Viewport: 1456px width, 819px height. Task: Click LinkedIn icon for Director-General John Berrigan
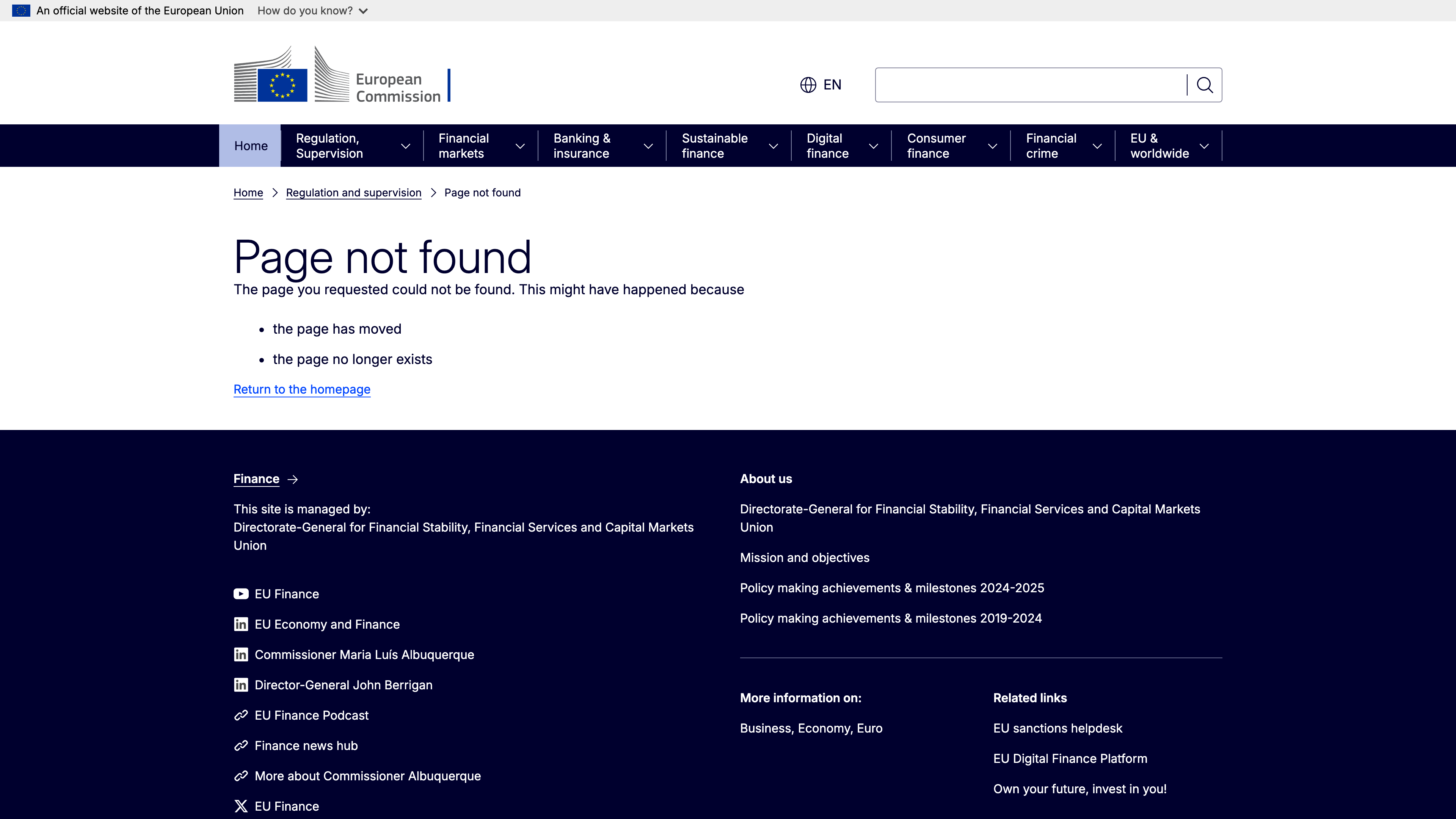241,684
